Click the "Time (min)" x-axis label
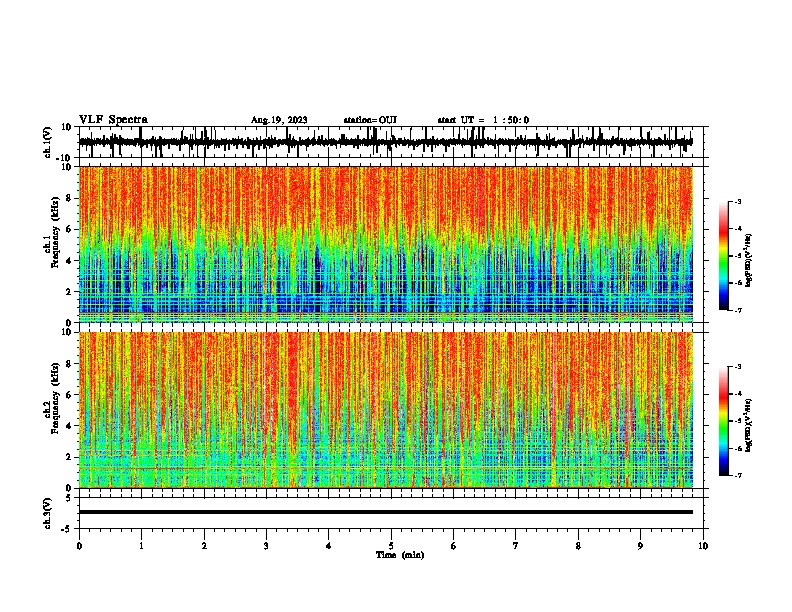 tap(400, 555)
